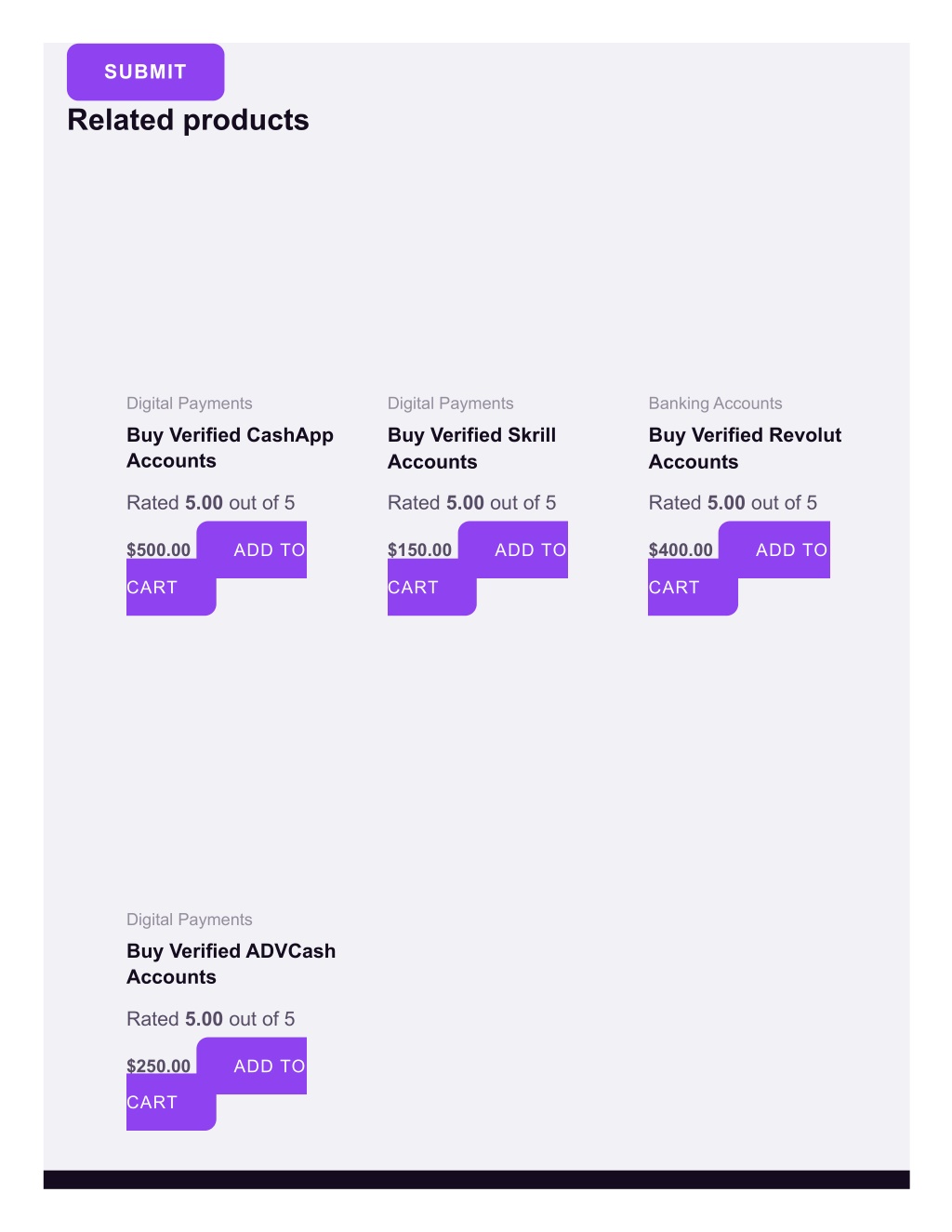Select Digital Payments category above ADVCash product
This screenshot has height=1232, width=952.
[190, 920]
